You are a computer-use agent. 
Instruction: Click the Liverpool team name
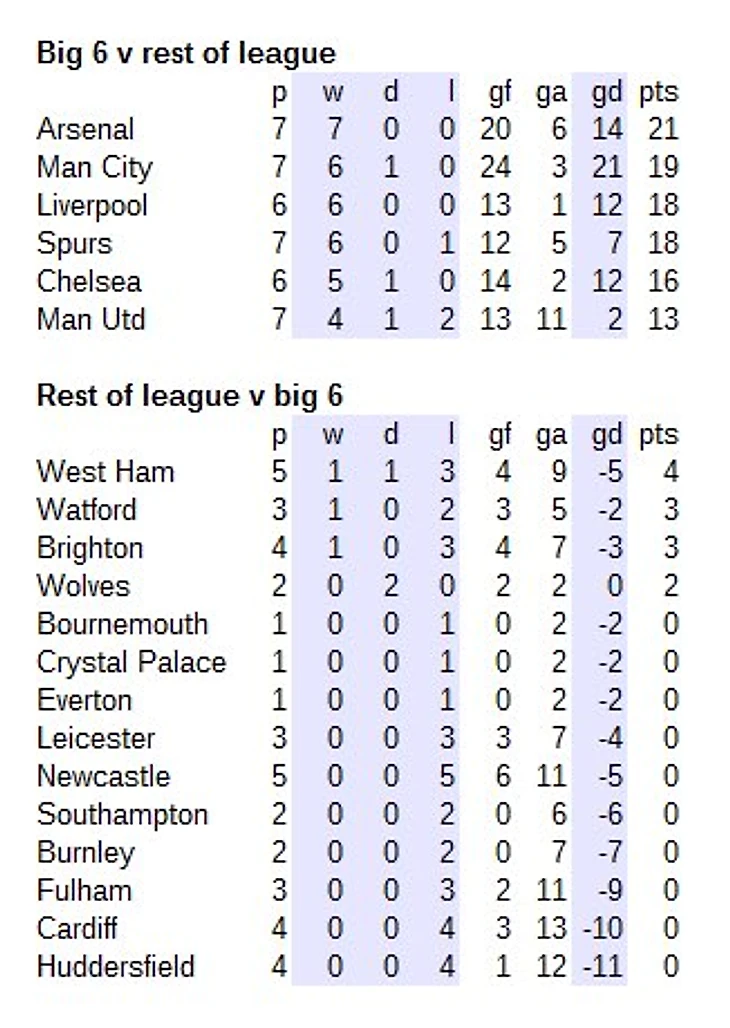[x=92, y=205]
